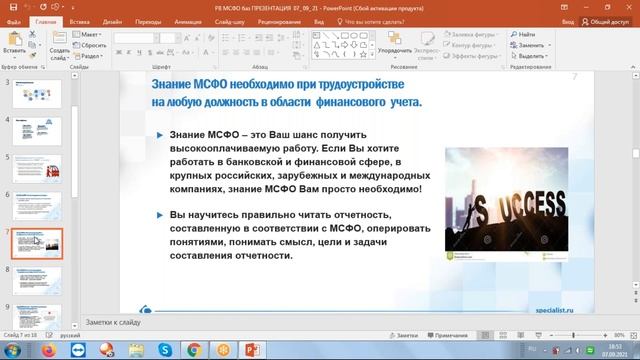Click the spell check icon in status bar
This screenshot has width=640, height=360.
49,335
